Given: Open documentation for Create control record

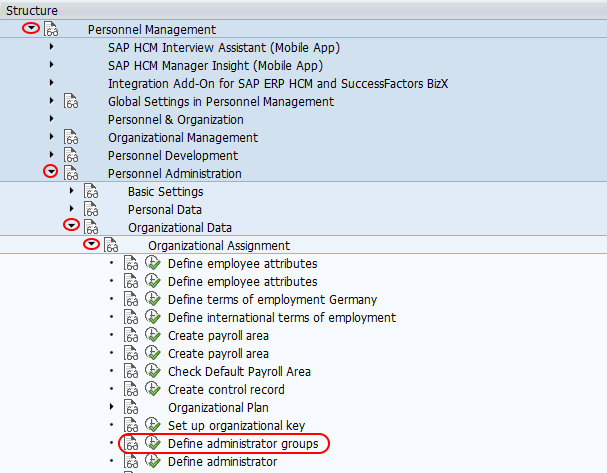Looking at the screenshot, I should pos(131,389).
